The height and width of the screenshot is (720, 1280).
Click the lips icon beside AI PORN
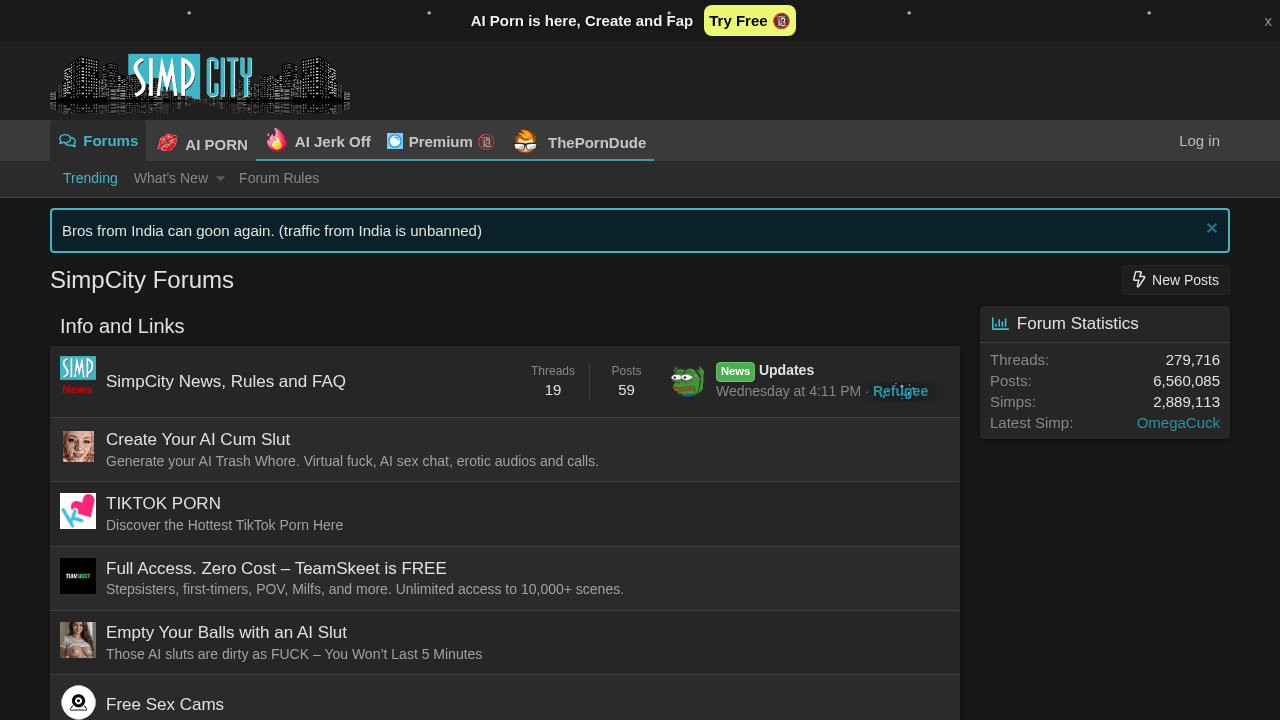pos(167,143)
